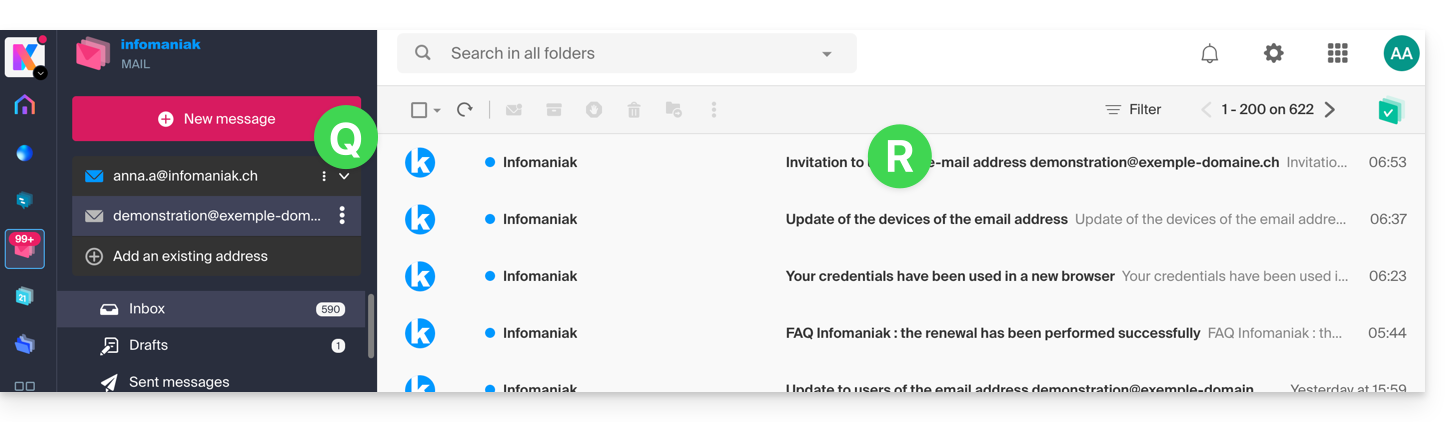Click Add an existing address
This screenshot has width=1455, height=422.
190,256
